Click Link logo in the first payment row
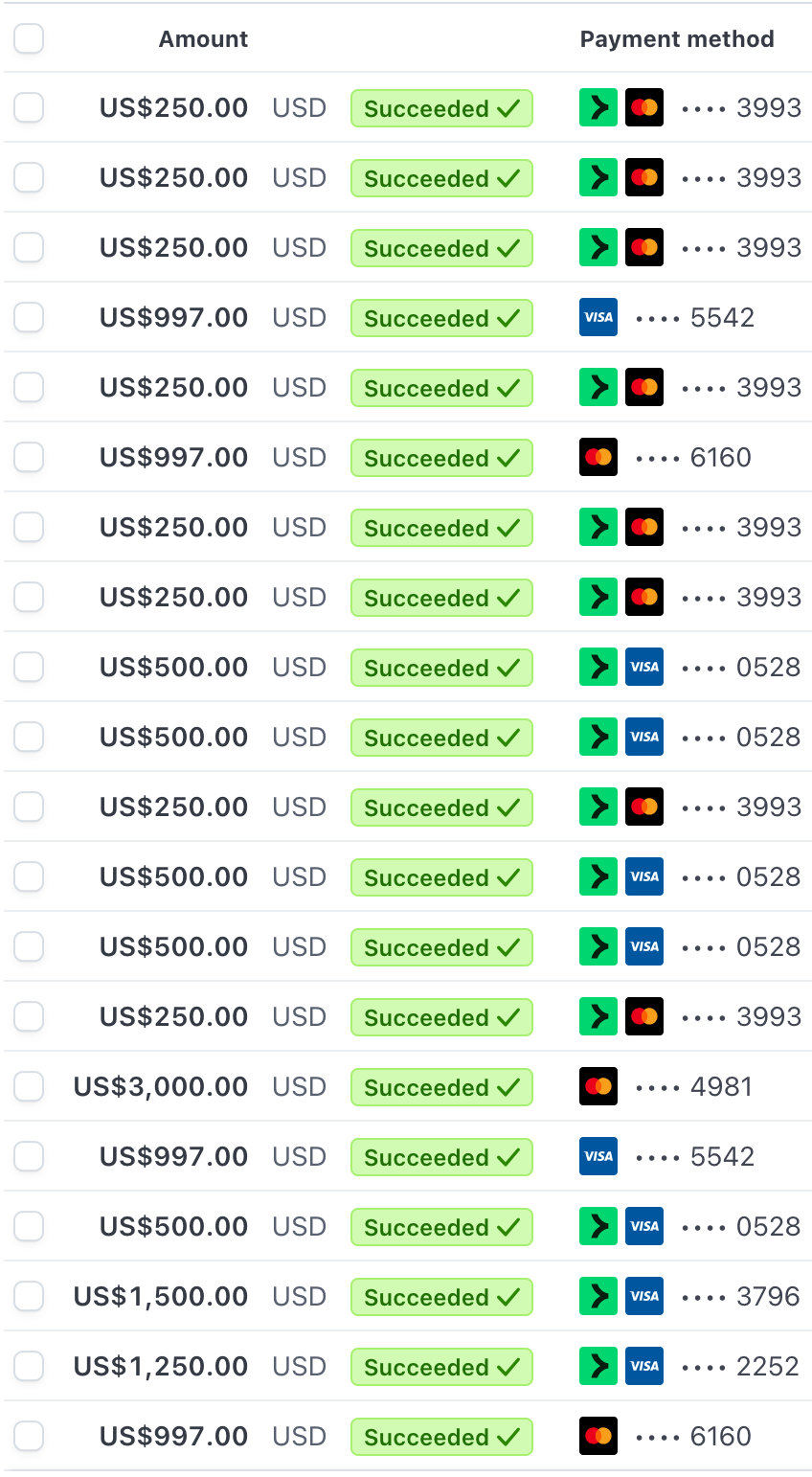This screenshot has width=812, height=1477. 598,107
